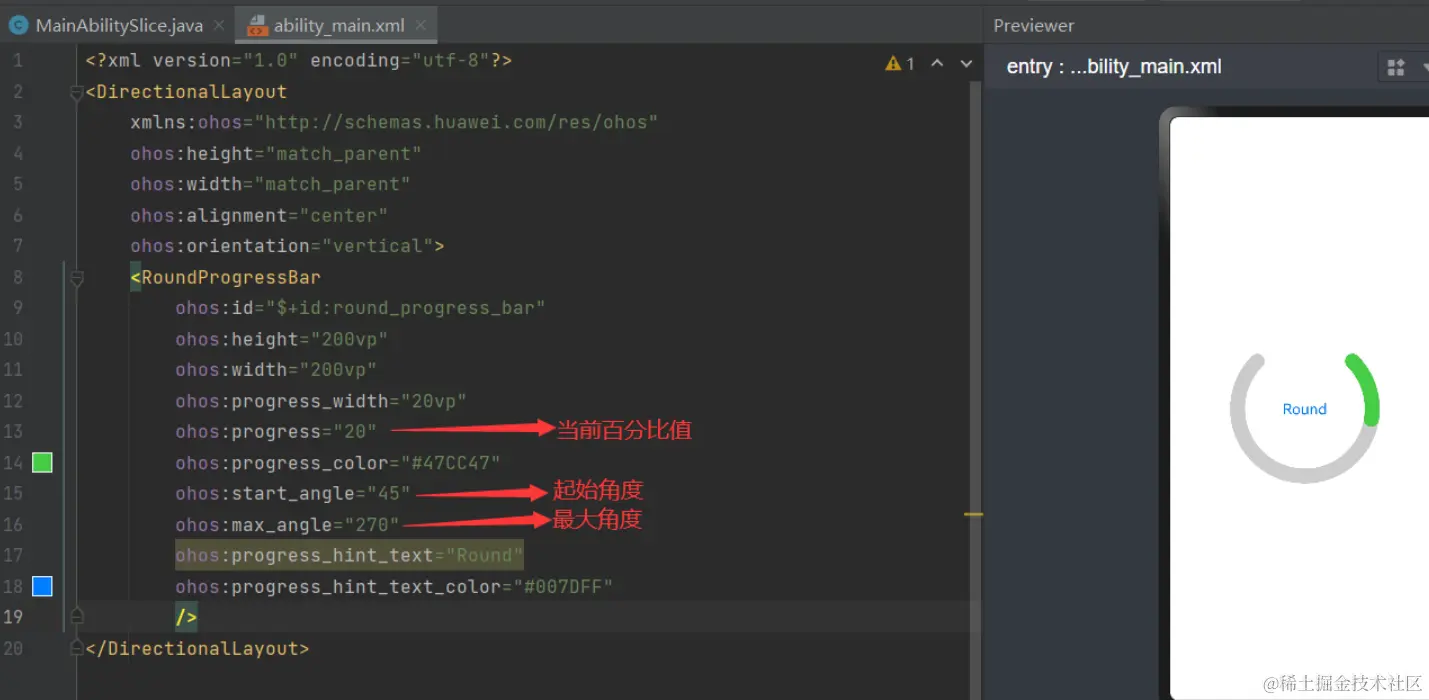
Task: Click the blue color swatch for #007DFF
Action: (42, 586)
